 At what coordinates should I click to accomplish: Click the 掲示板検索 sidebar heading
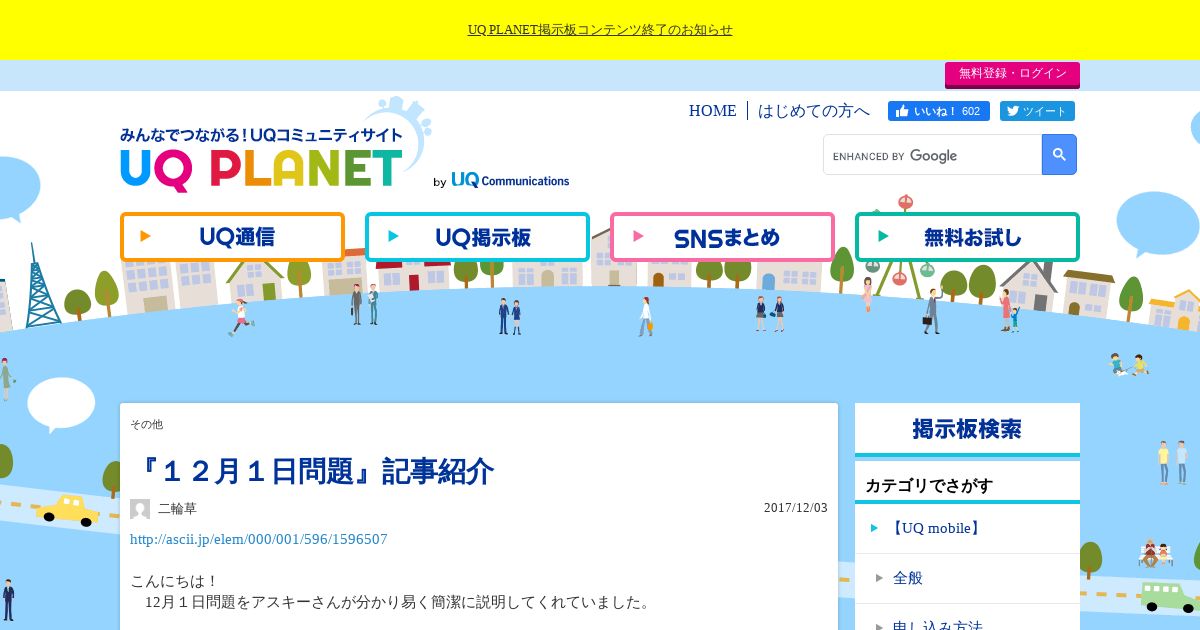(x=967, y=429)
